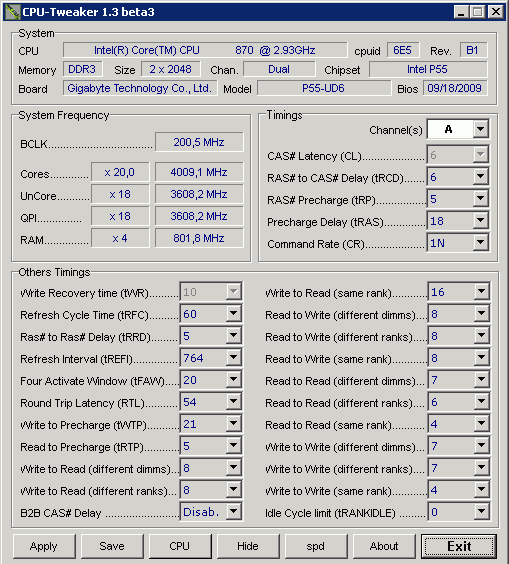Click the DDR3 memory type value
This screenshot has width=509, height=564.
pyautogui.click(x=82, y=69)
